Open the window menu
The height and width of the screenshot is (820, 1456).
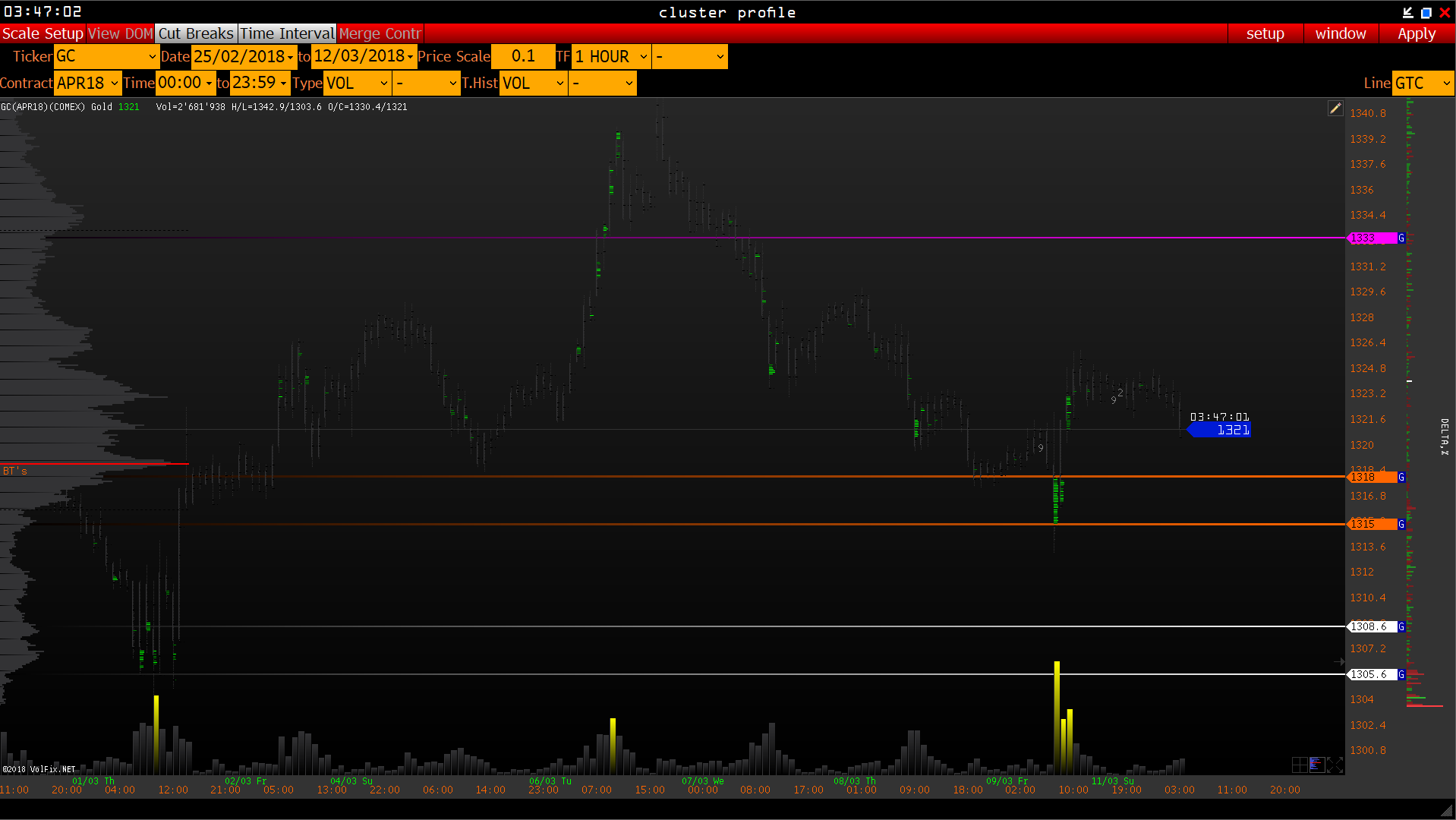click(1340, 33)
